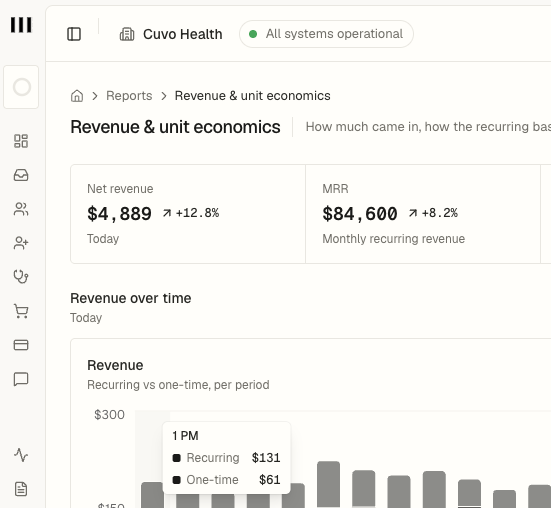Image resolution: width=551 pixels, height=508 pixels.
Task: Click the Net revenue card label
Action: pyautogui.click(x=120, y=189)
